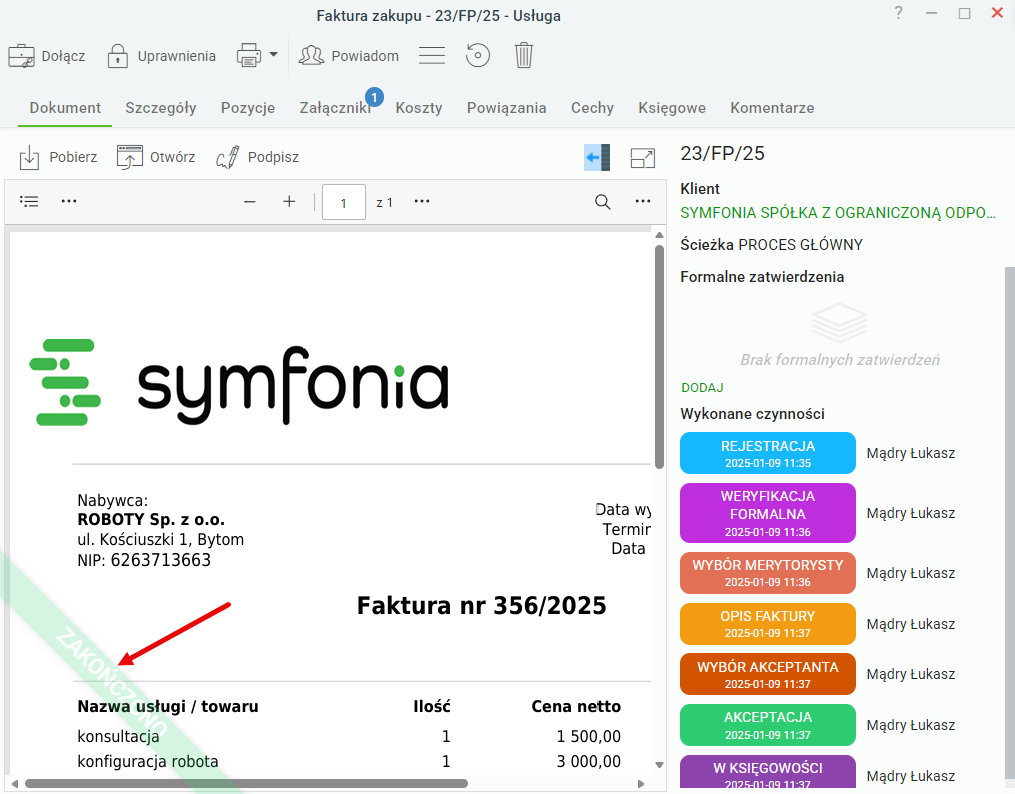Open the Komentarze tab
Image resolution: width=1015 pixels, height=794 pixels.
coord(772,108)
